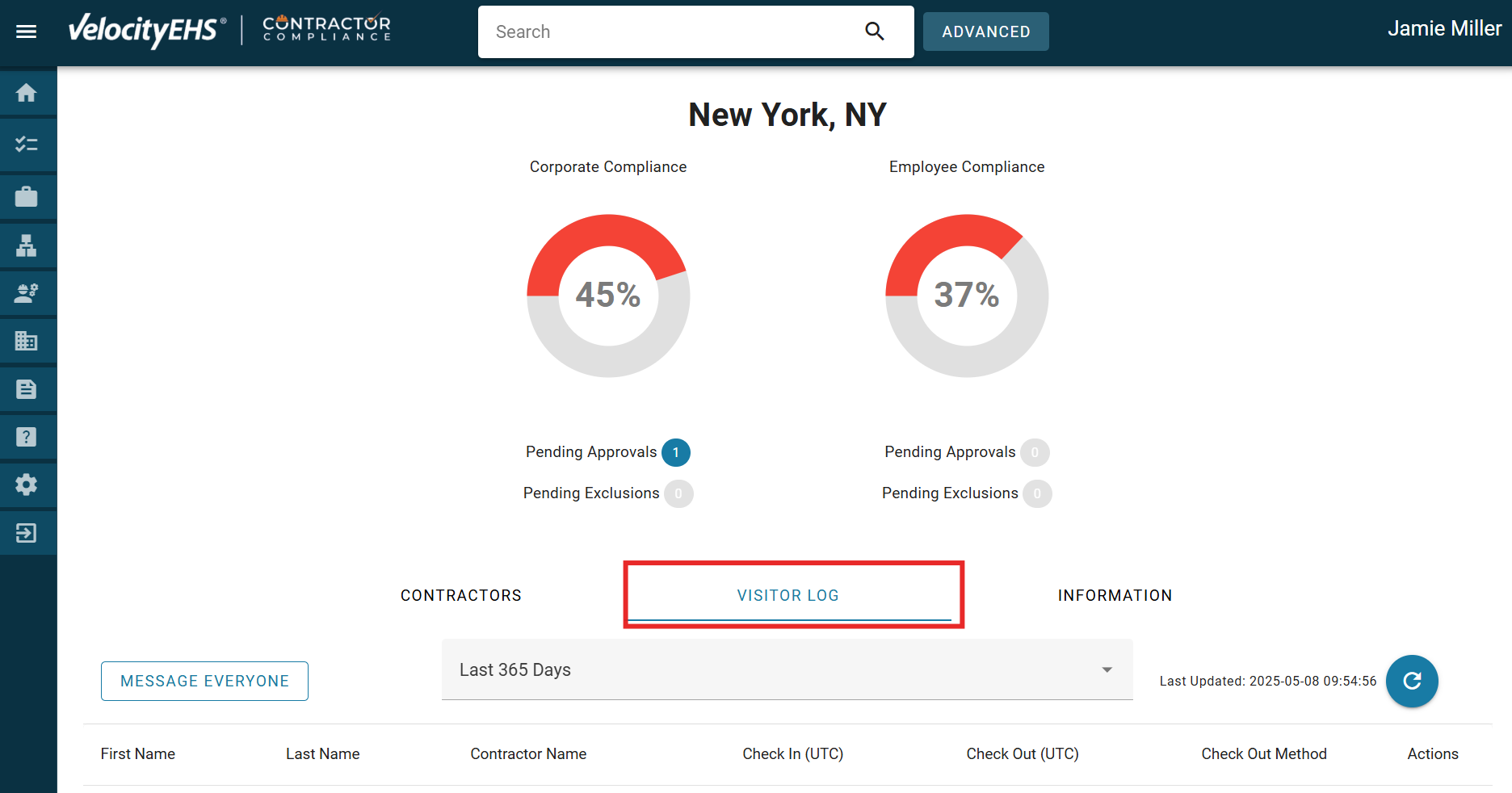
Task: Refresh the visitor log data
Action: pyautogui.click(x=1412, y=681)
